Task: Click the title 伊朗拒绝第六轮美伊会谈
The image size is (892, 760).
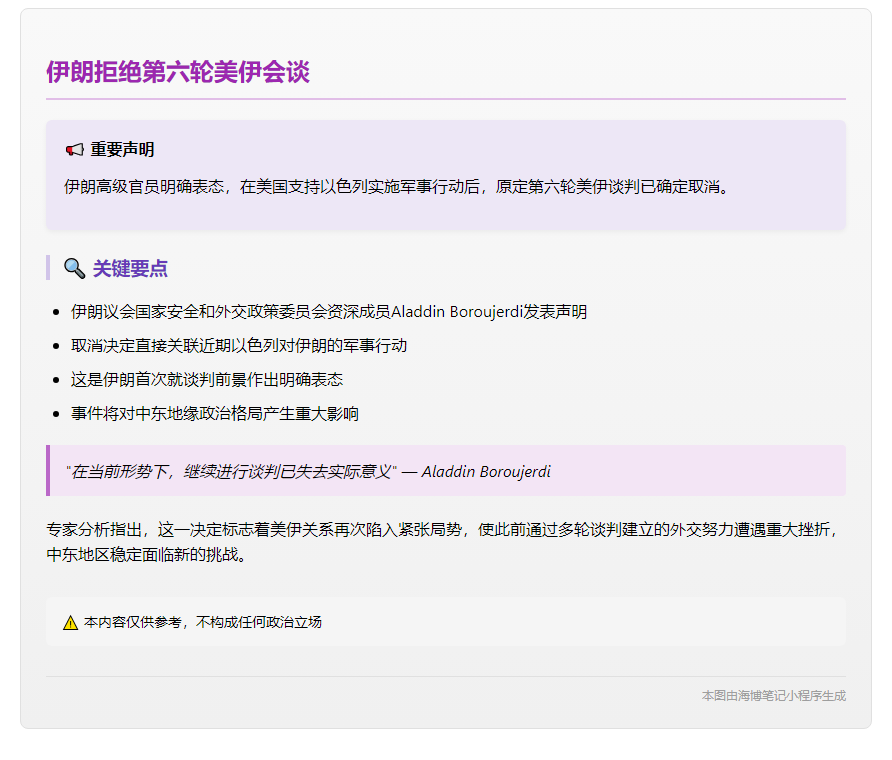Action: 178,72
